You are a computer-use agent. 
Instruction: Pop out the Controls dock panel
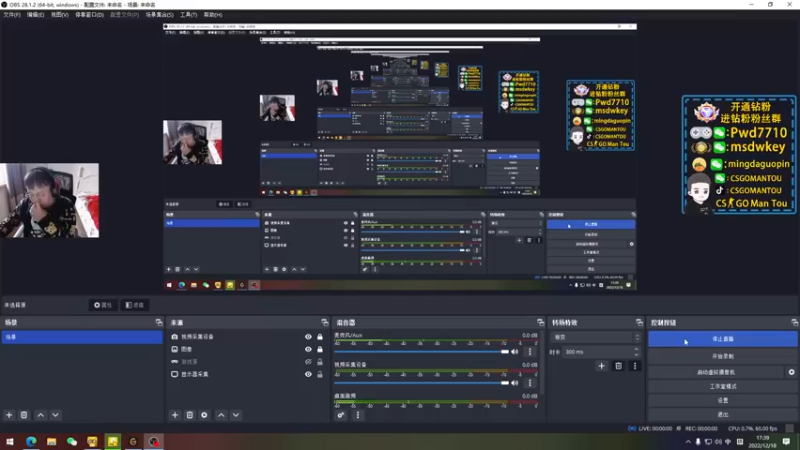[x=794, y=322]
